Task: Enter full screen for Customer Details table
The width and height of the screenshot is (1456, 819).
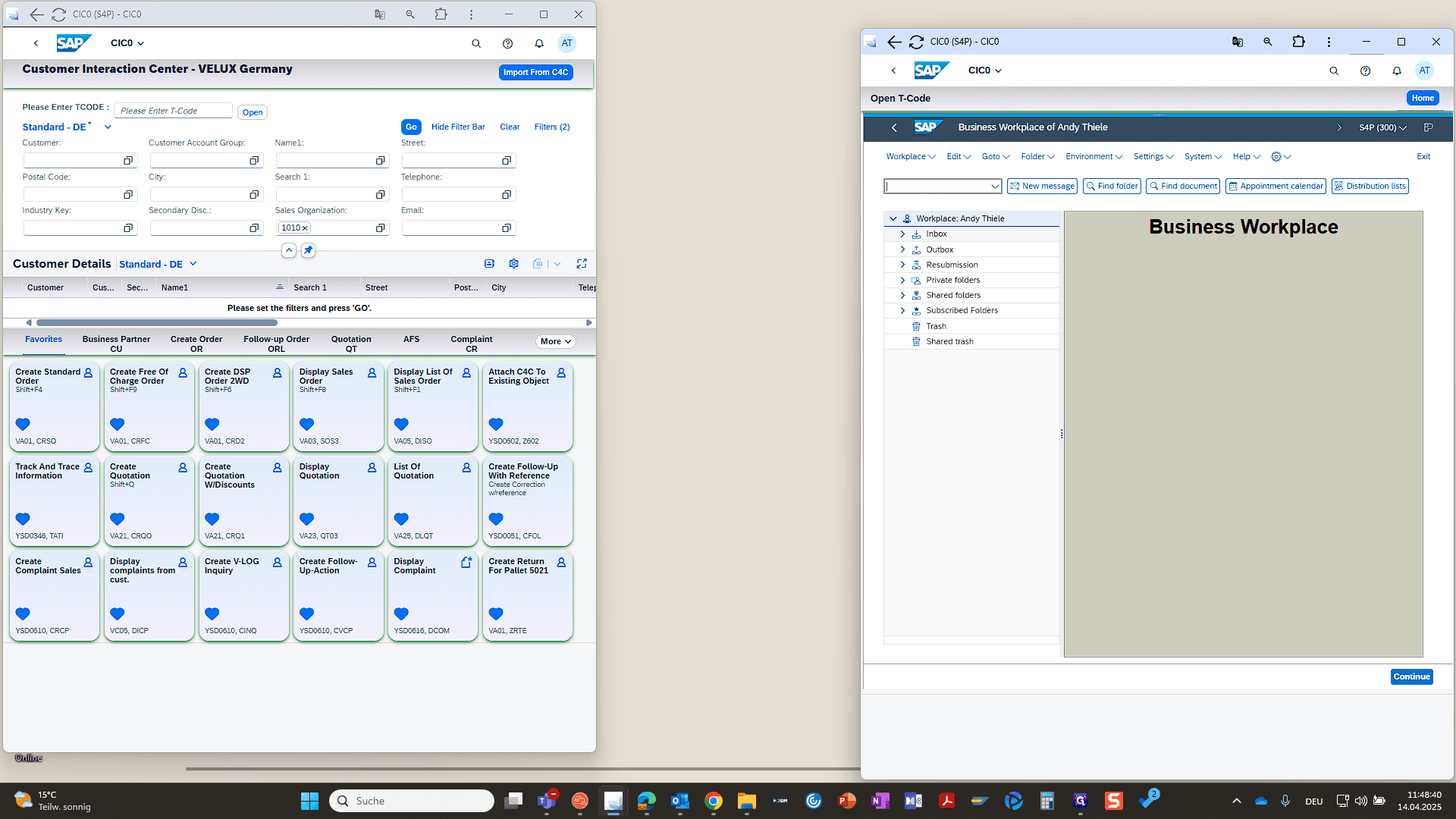Action: pyautogui.click(x=582, y=264)
